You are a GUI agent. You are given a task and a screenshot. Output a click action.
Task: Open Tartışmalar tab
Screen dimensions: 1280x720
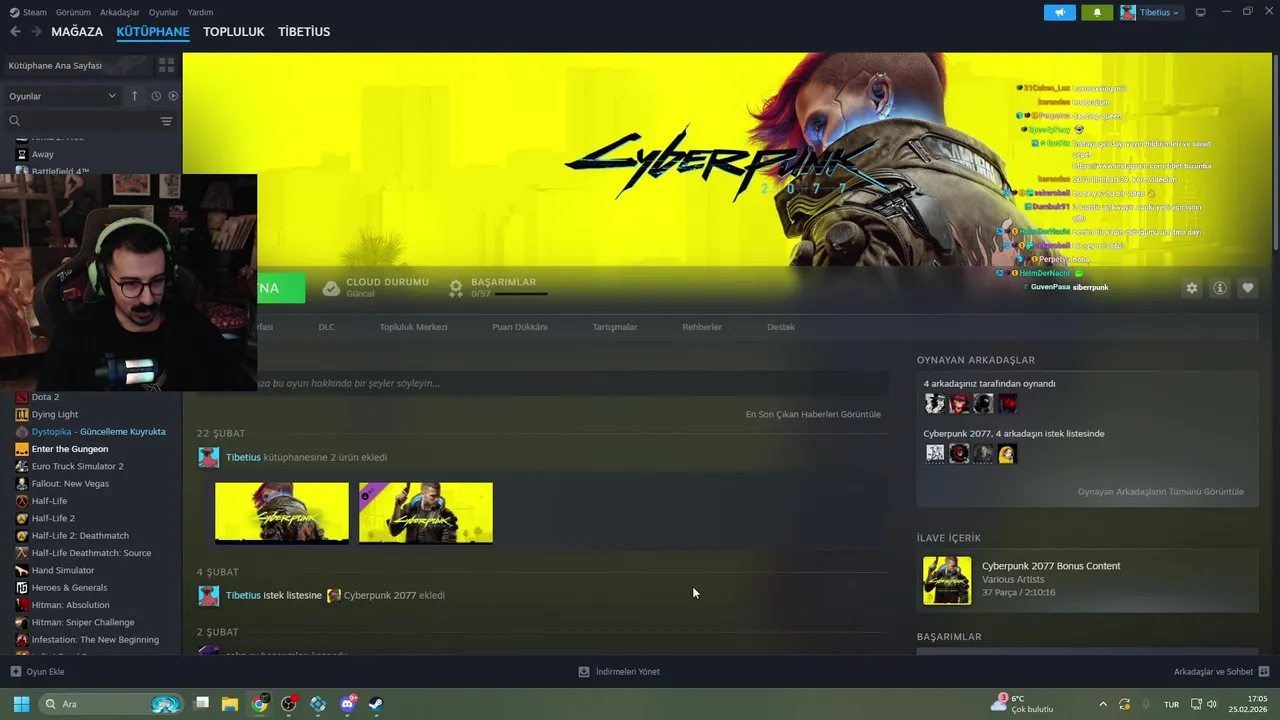point(614,327)
